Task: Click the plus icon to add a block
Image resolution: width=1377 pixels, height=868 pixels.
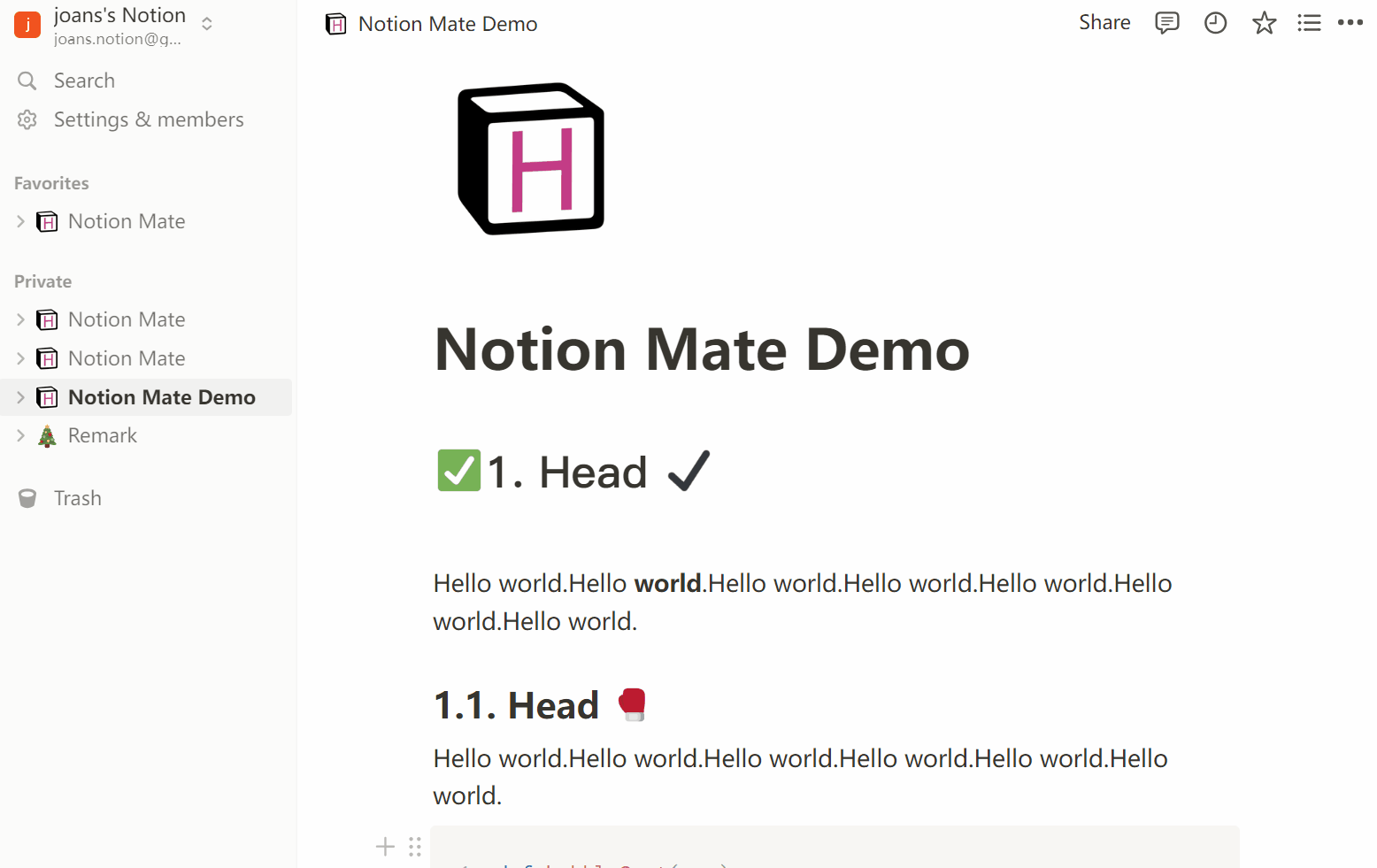Action: (x=385, y=847)
